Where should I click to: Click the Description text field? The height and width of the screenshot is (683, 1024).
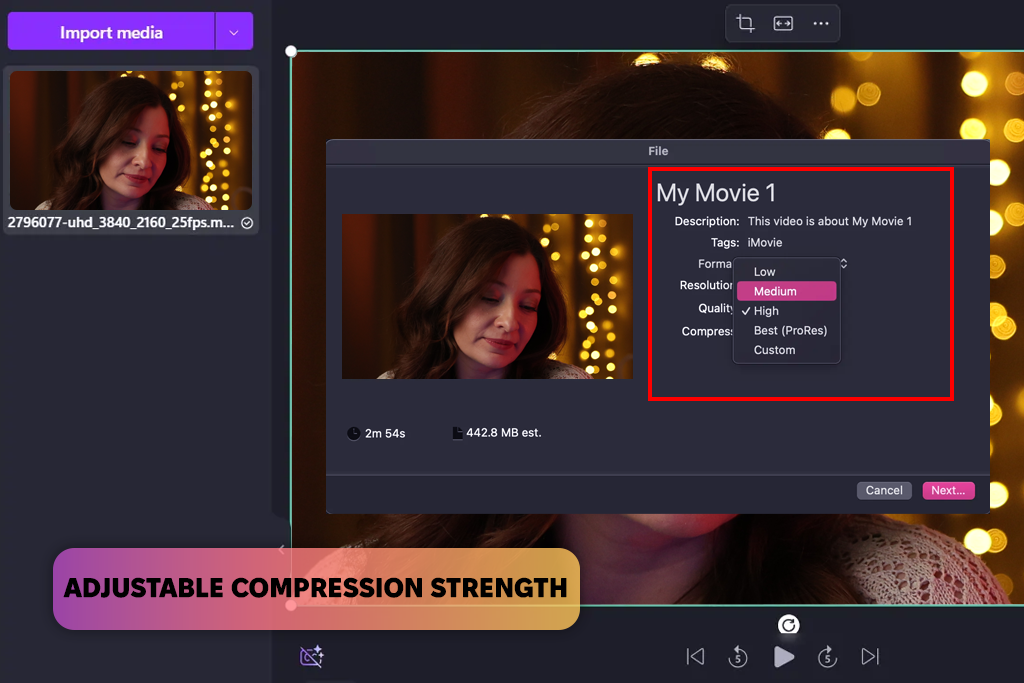pos(829,221)
